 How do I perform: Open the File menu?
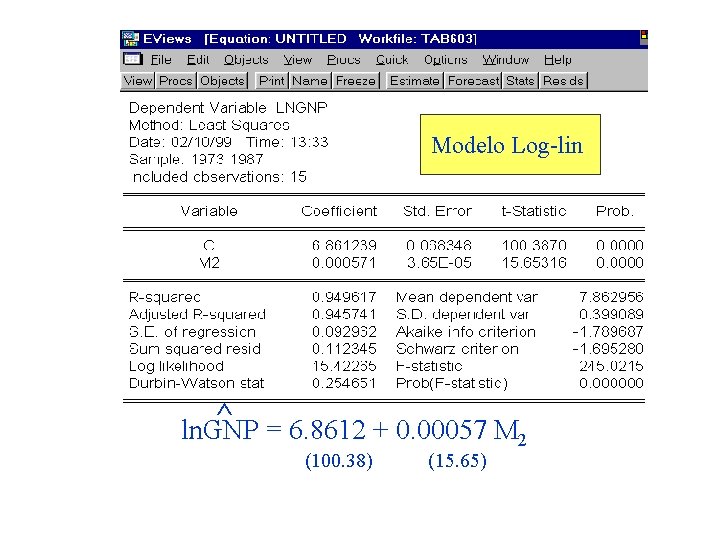(x=161, y=60)
